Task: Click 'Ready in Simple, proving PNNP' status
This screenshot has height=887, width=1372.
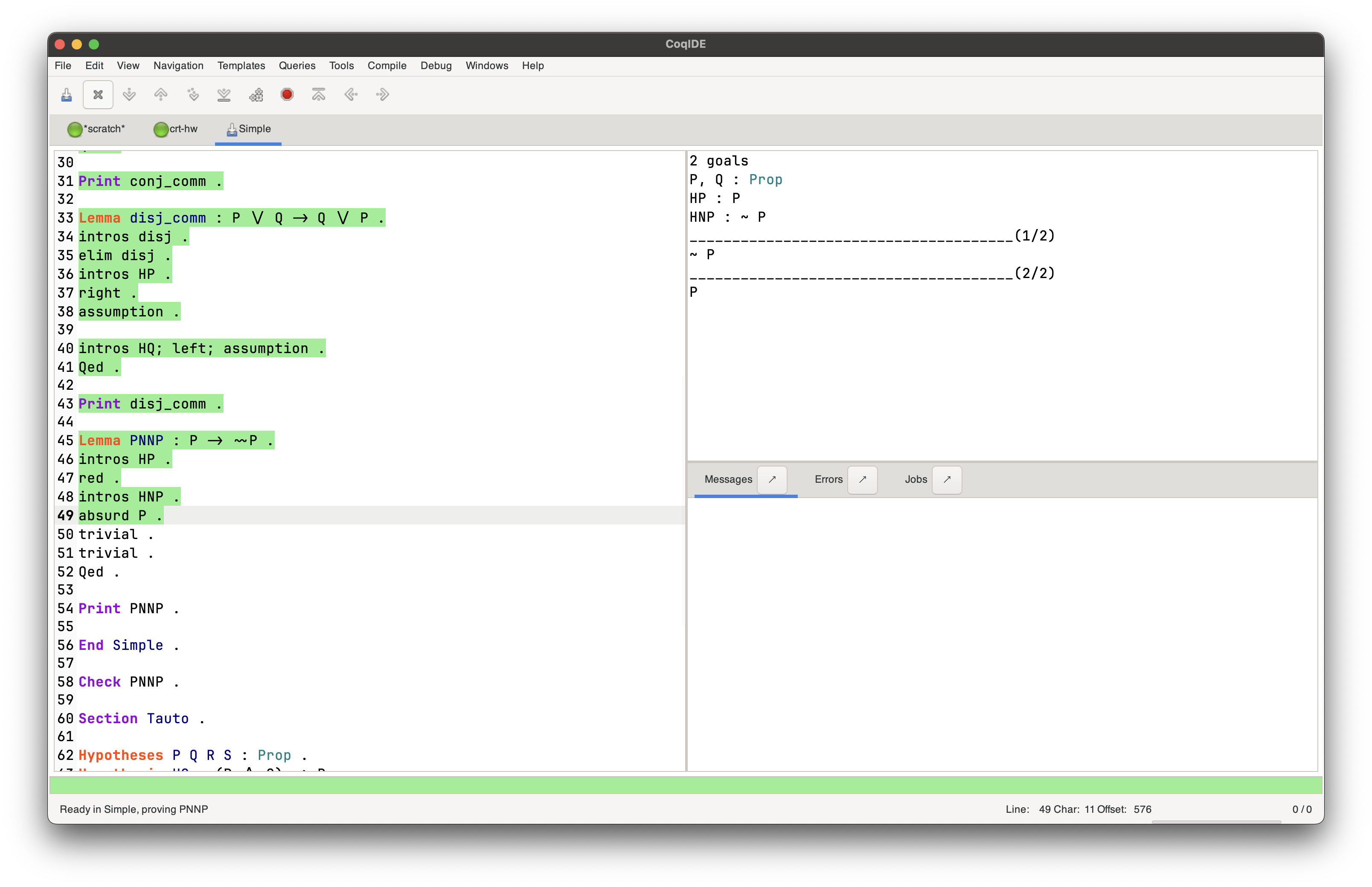Action: coord(134,809)
